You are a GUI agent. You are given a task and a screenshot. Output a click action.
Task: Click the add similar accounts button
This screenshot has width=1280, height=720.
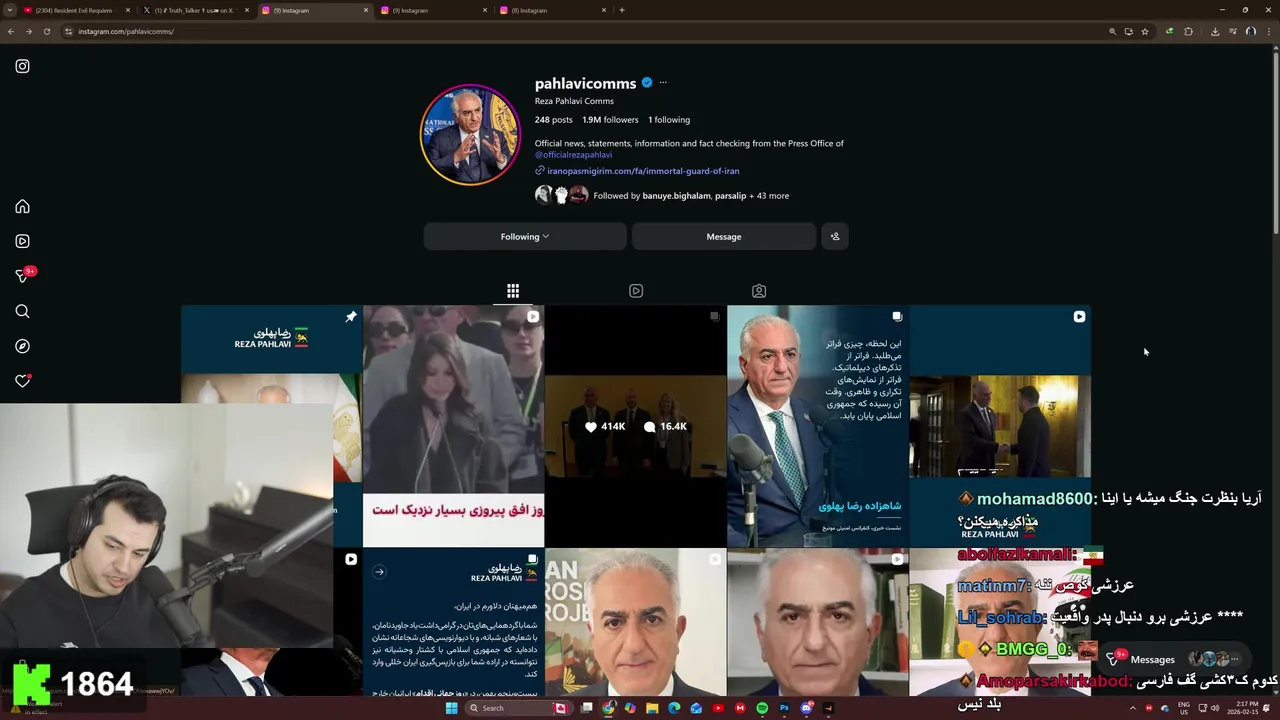[x=835, y=237]
